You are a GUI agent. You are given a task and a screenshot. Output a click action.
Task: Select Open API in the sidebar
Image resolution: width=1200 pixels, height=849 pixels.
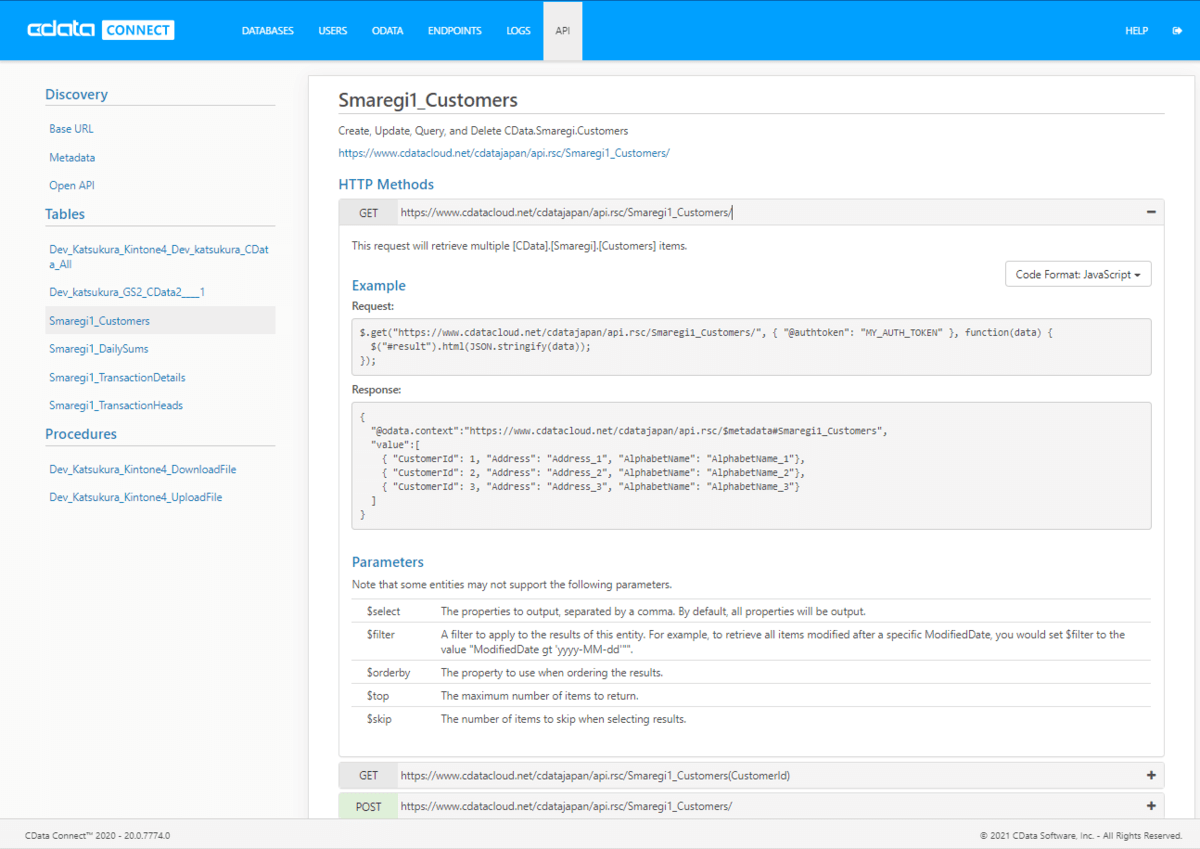[x=71, y=186]
